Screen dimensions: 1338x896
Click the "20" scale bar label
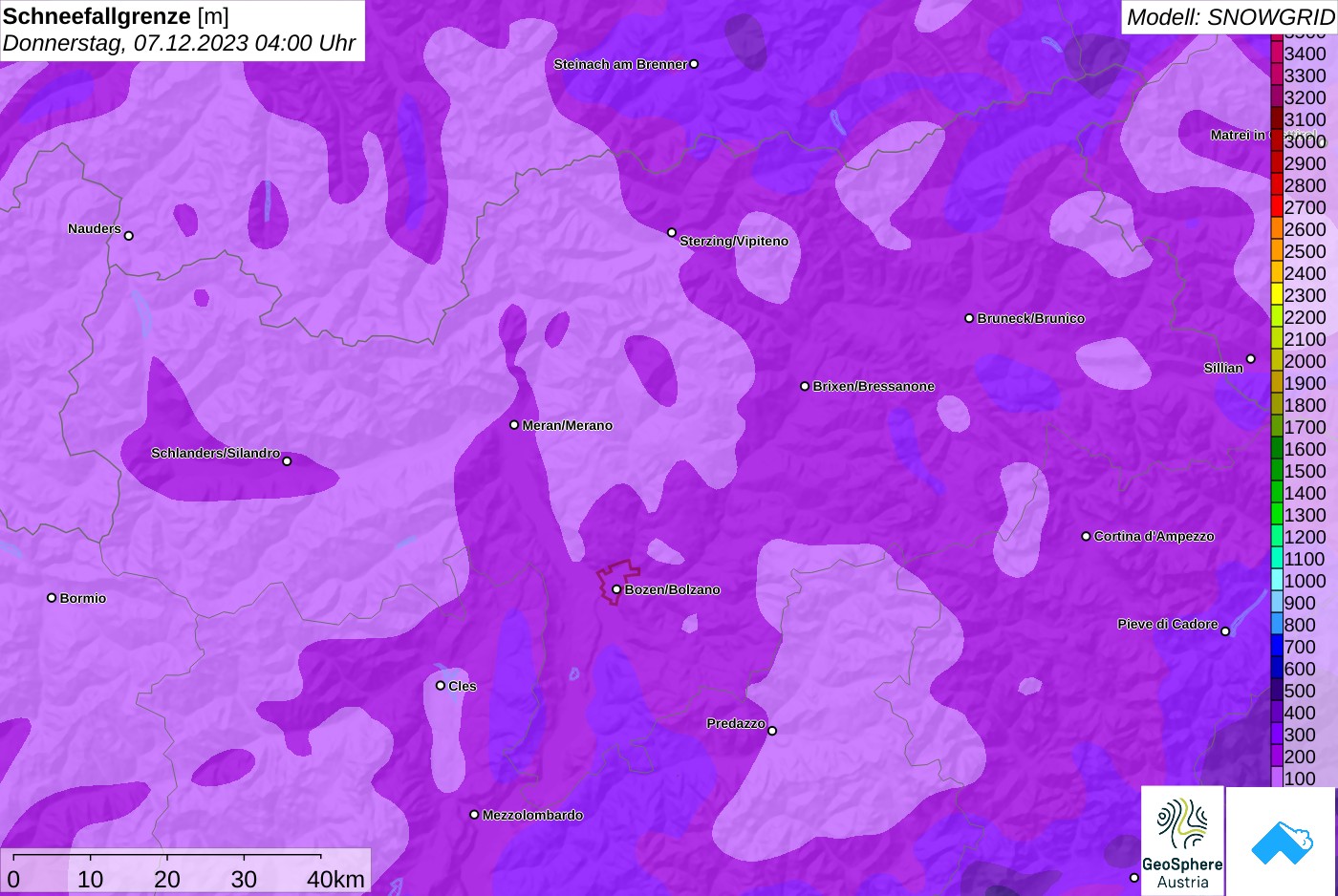(x=166, y=879)
